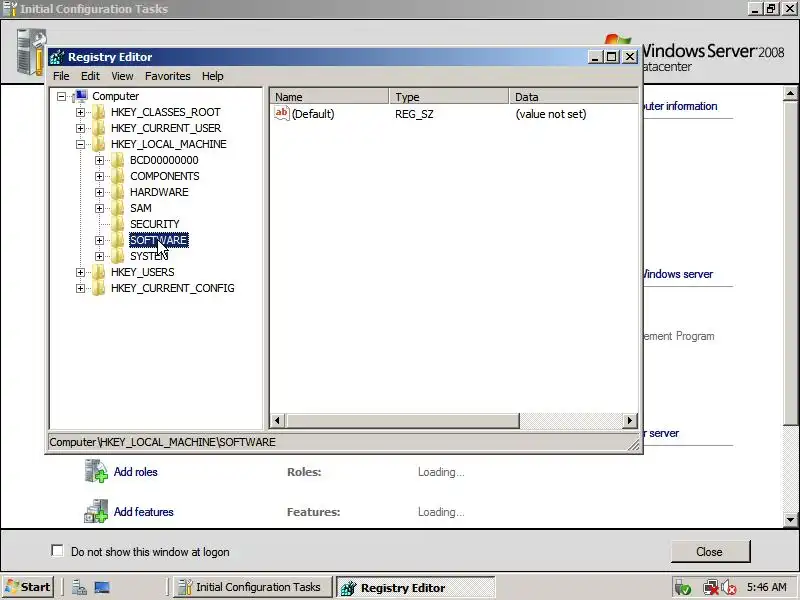
Task: Click the 5:46 AM system clock
Action: coord(767,587)
